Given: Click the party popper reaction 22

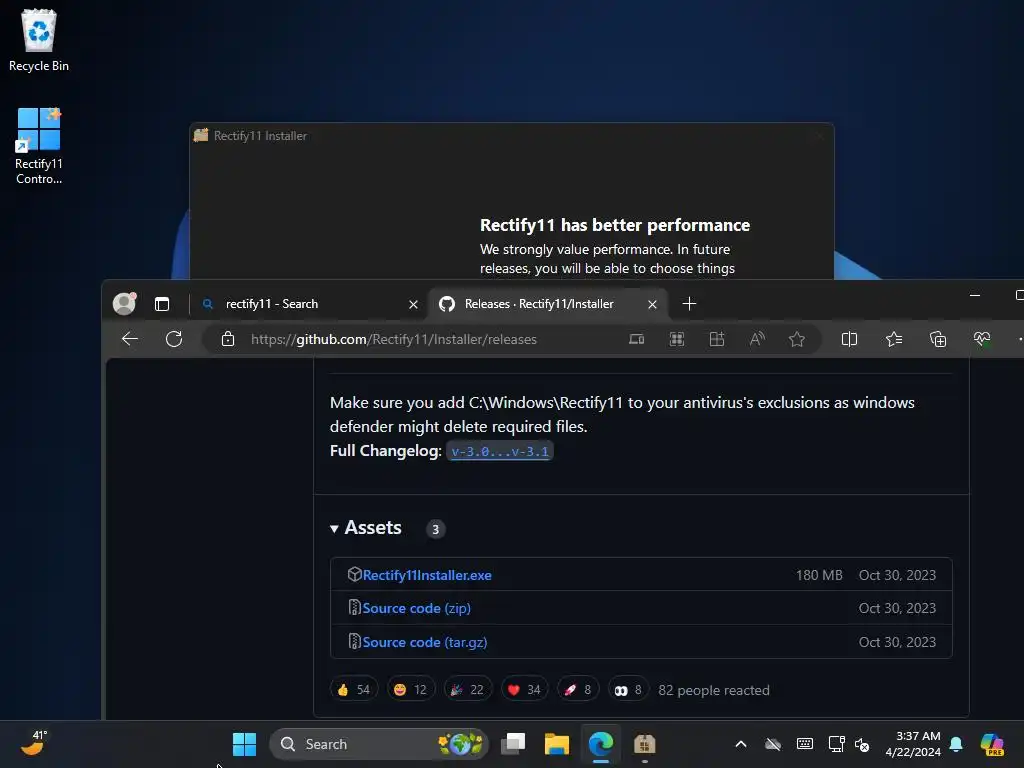Looking at the screenshot, I should [x=467, y=690].
